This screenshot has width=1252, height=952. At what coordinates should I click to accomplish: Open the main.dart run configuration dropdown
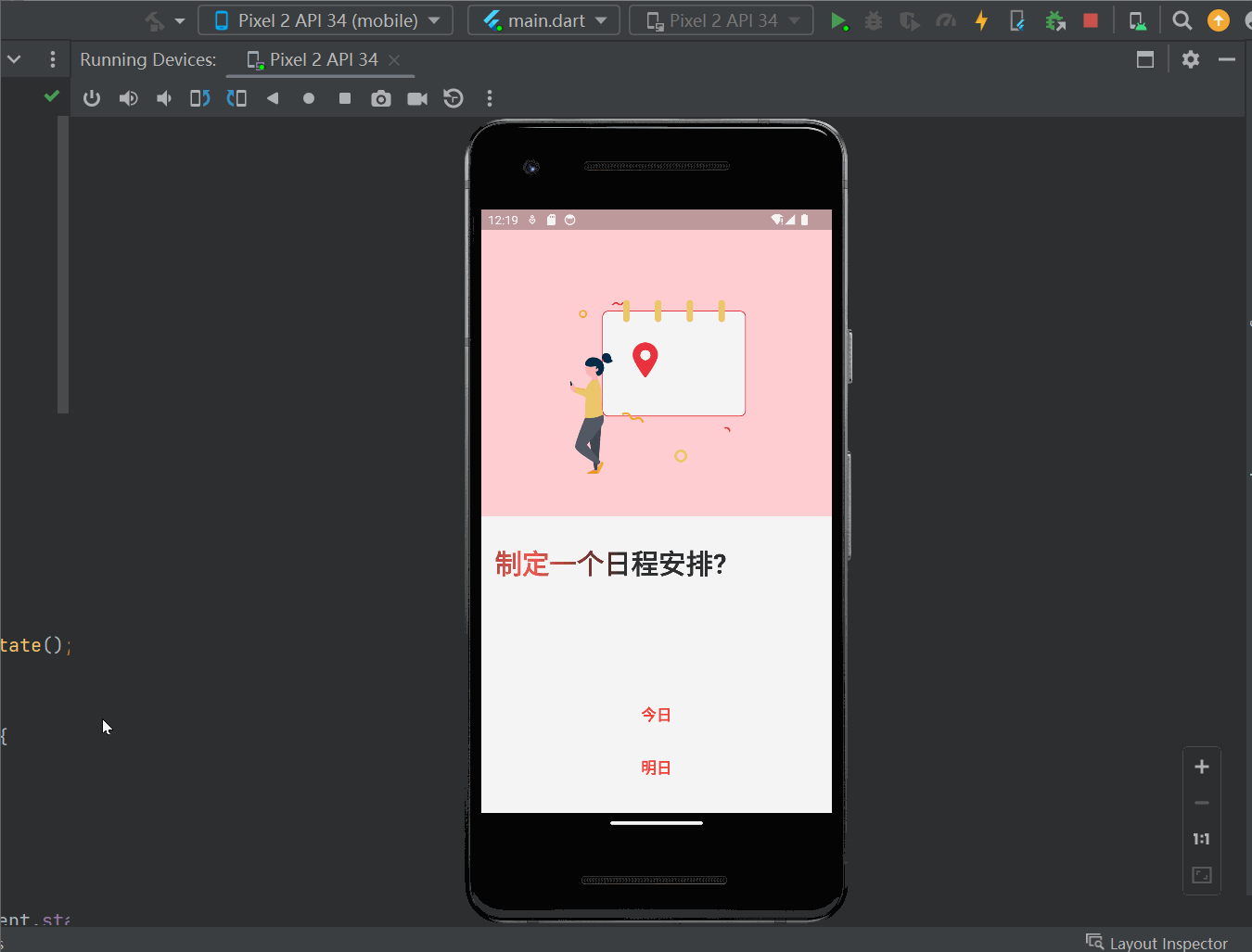click(x=544, y=19)
